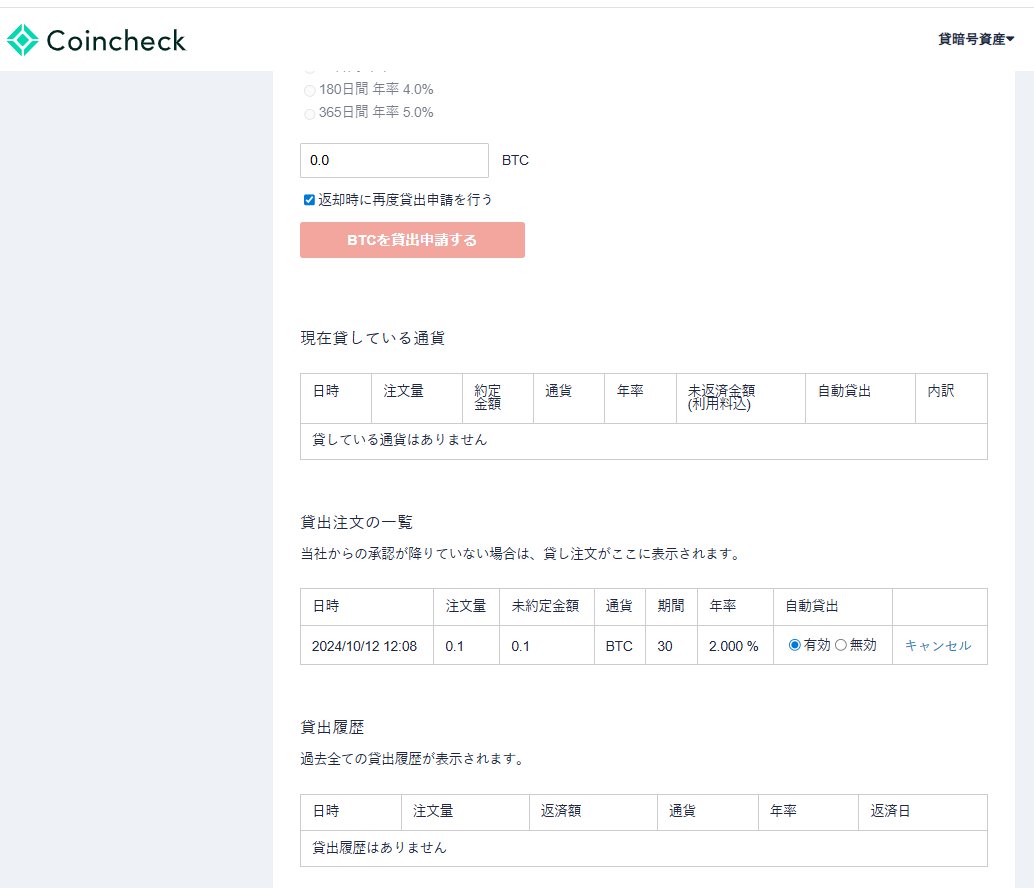
Task: Select 有効 auto-lending radio button
Action: point(795,645)
